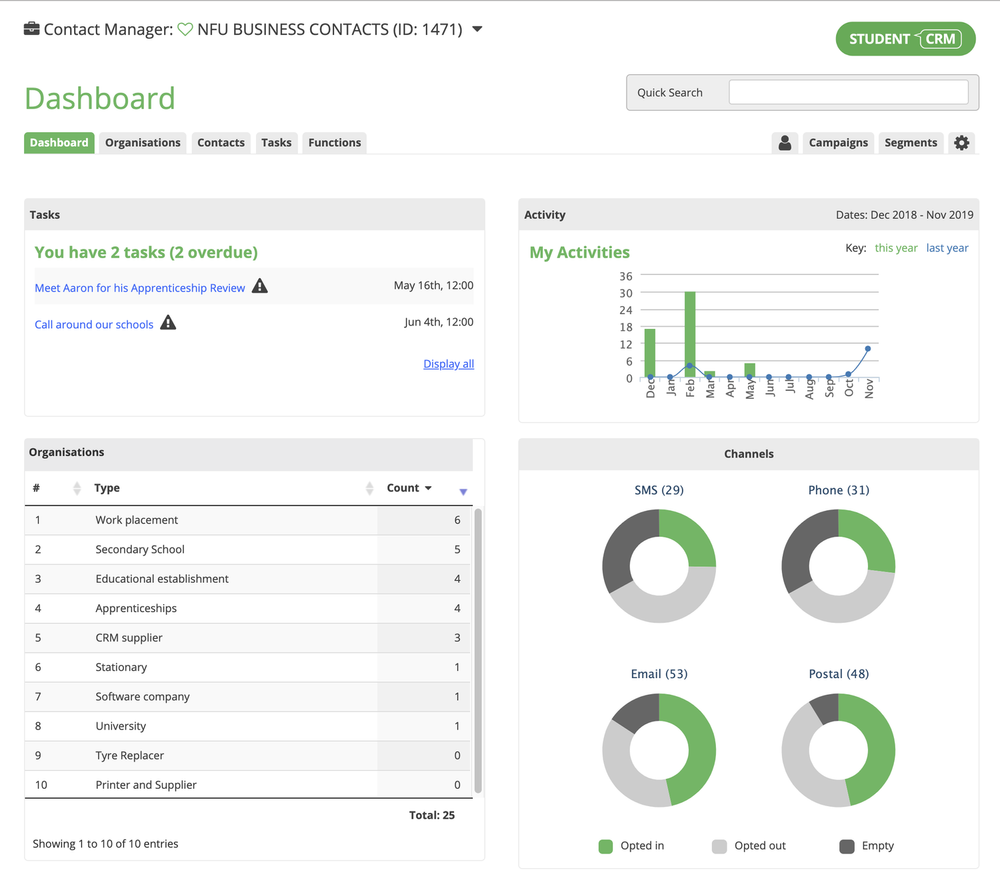Image resolution: width=1000 pixels, height=879 pixels.
Task: Click the Stationary row
Action: tap(247, 667)
